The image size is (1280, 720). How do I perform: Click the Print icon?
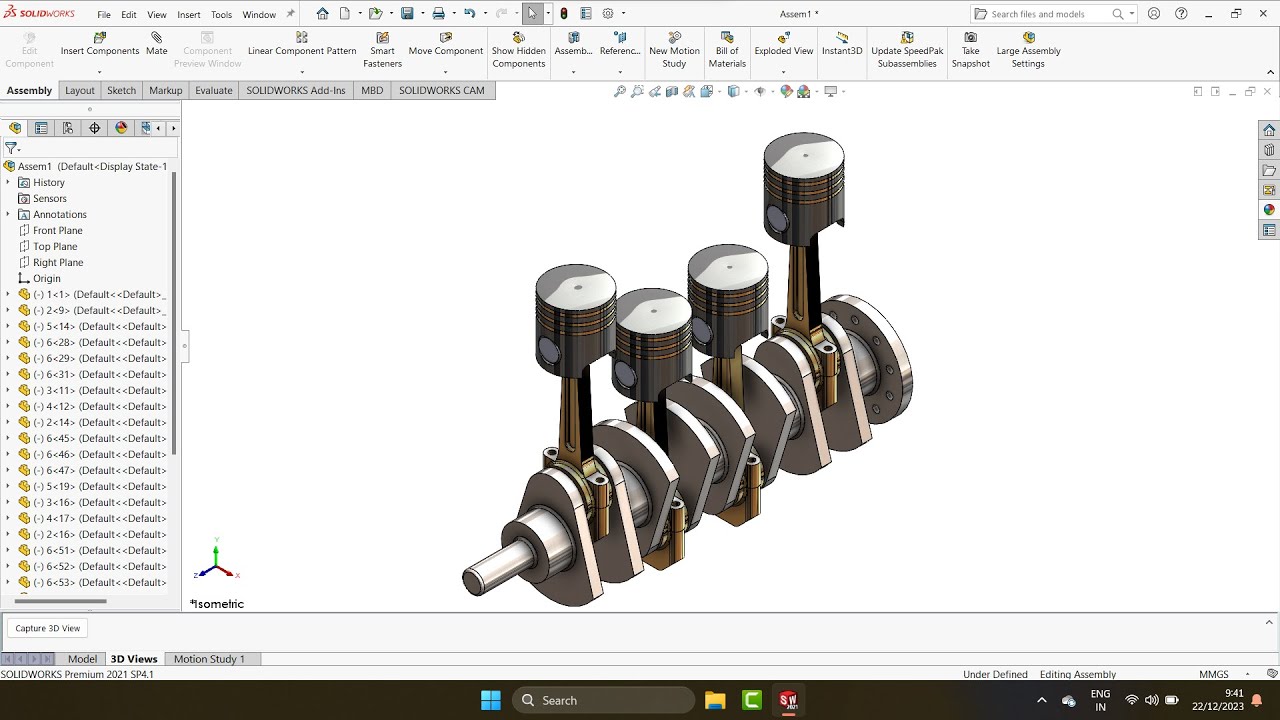pos(438,14)
